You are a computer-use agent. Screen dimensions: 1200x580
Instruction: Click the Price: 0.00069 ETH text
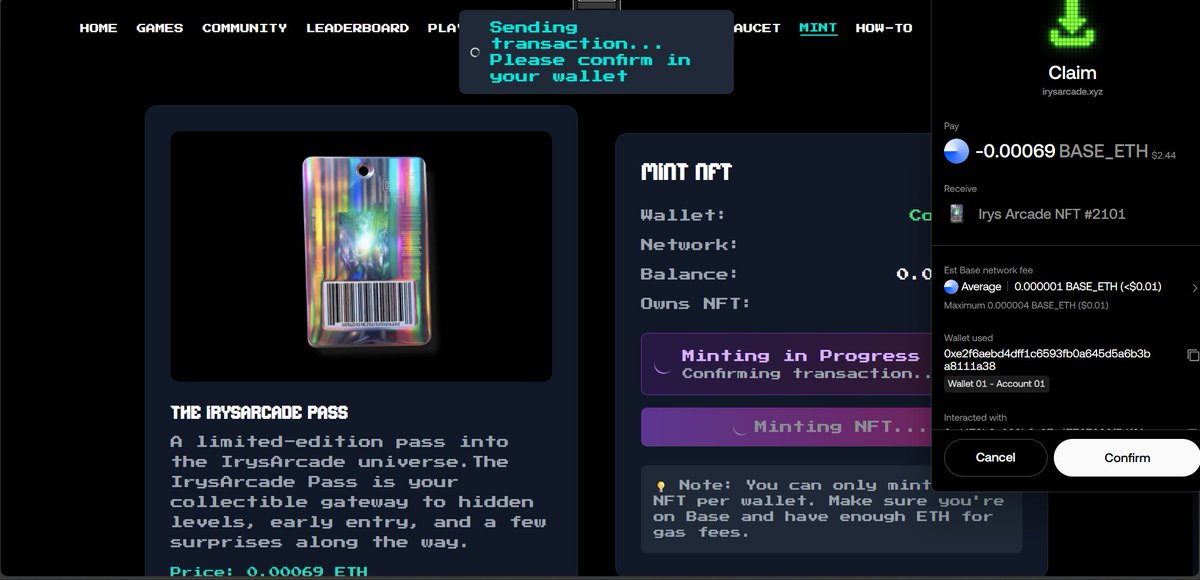[268, 572]
